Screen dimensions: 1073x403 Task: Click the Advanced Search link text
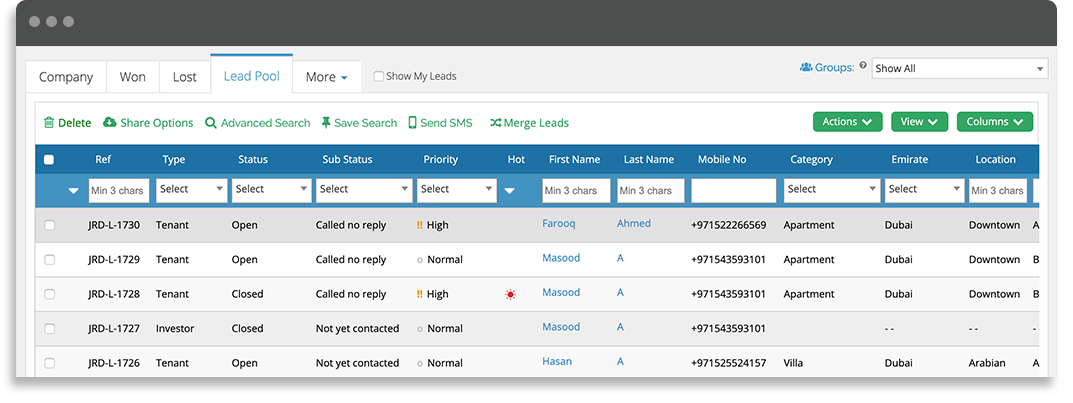[266, 123]
